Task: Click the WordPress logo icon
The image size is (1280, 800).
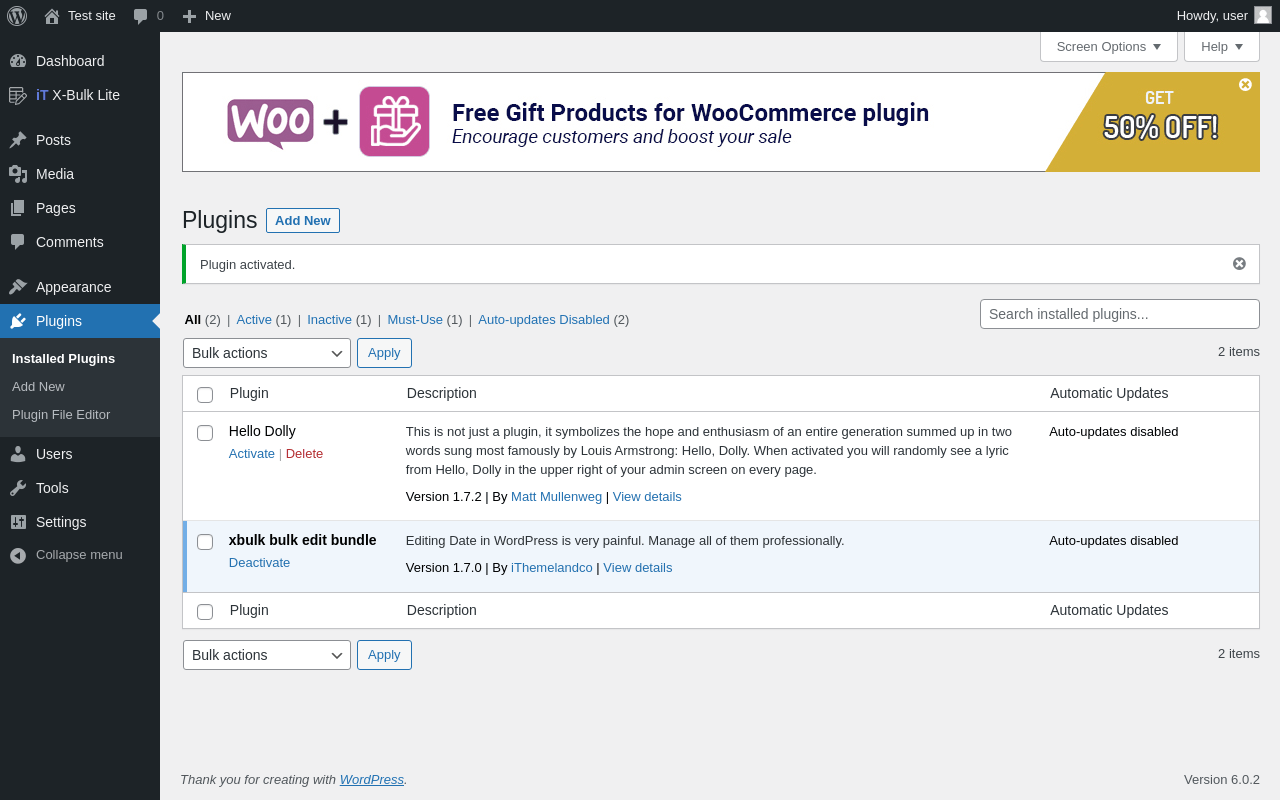Action: tap(17, 16)
